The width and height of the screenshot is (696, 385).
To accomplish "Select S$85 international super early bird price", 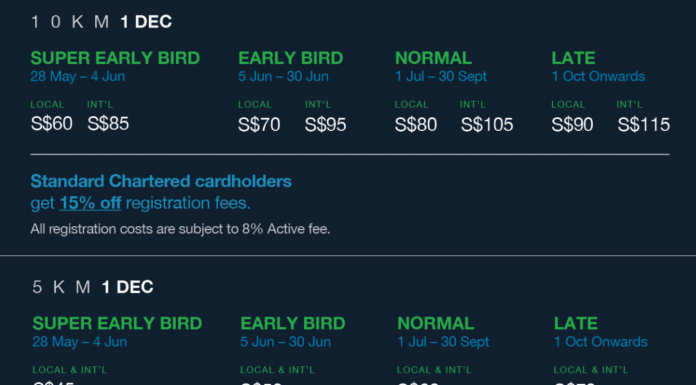I will point(108,123).
